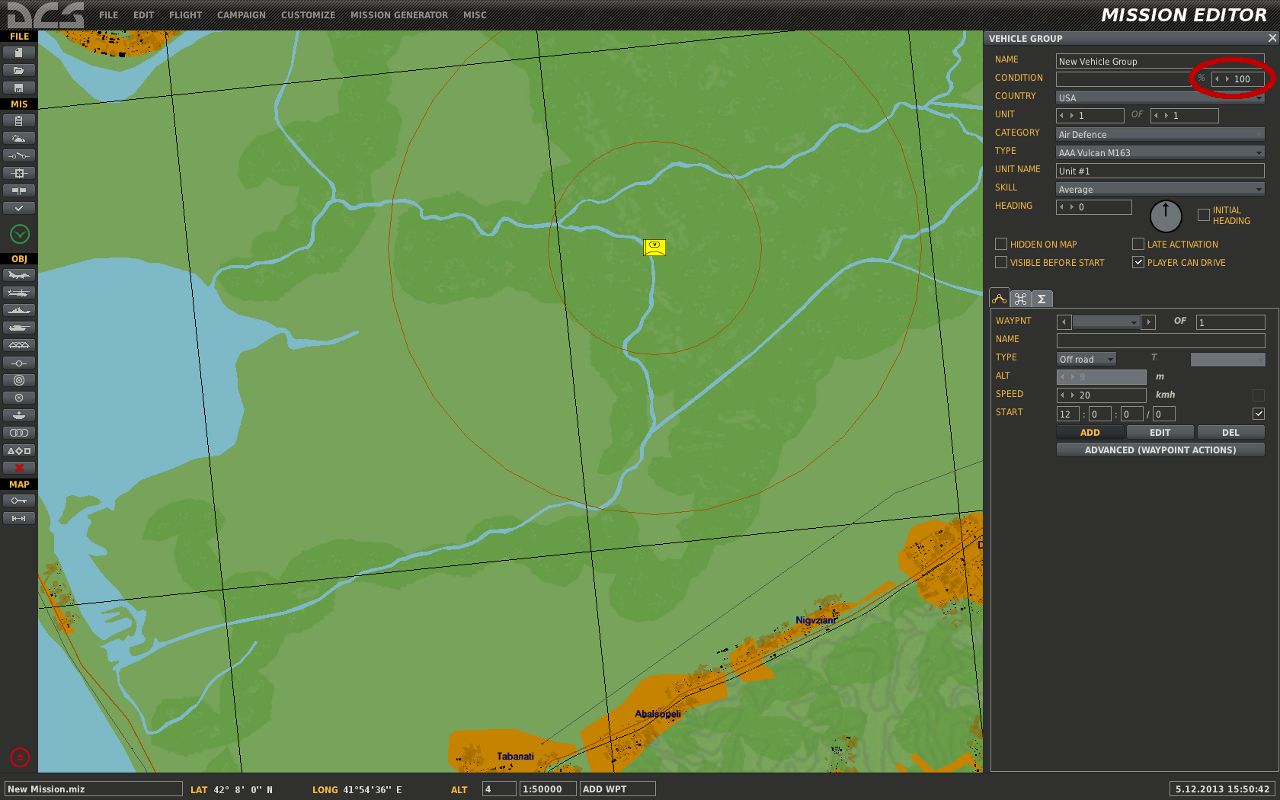Select the ground vehicle tank tool
1280x800 pixels.
[x=19, y=327]
